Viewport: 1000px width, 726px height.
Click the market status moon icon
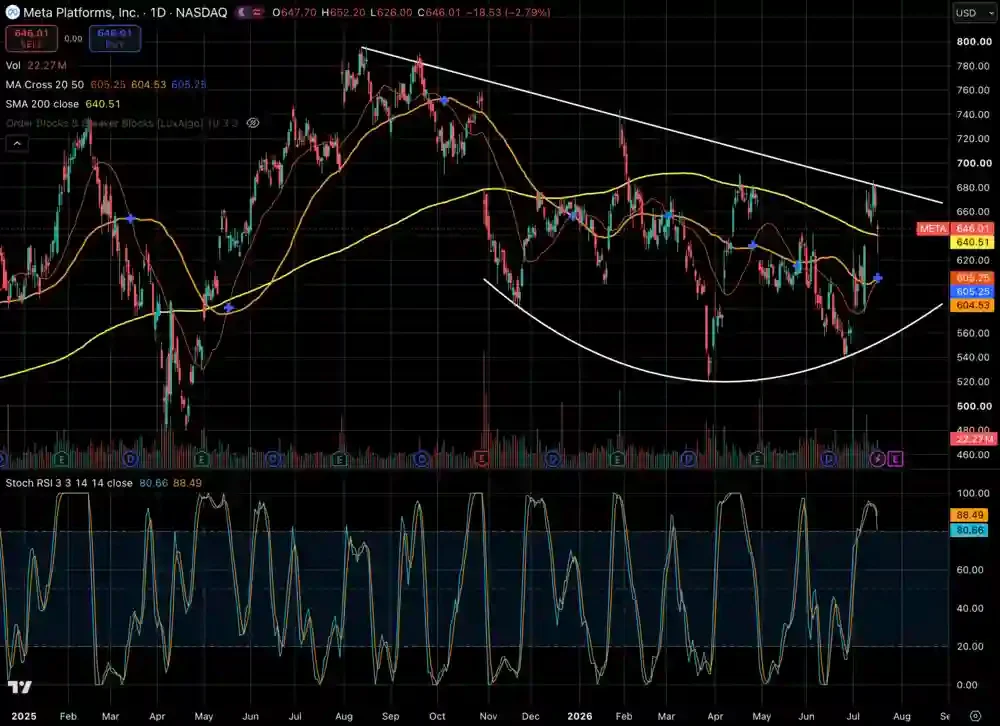coord(242,12)
